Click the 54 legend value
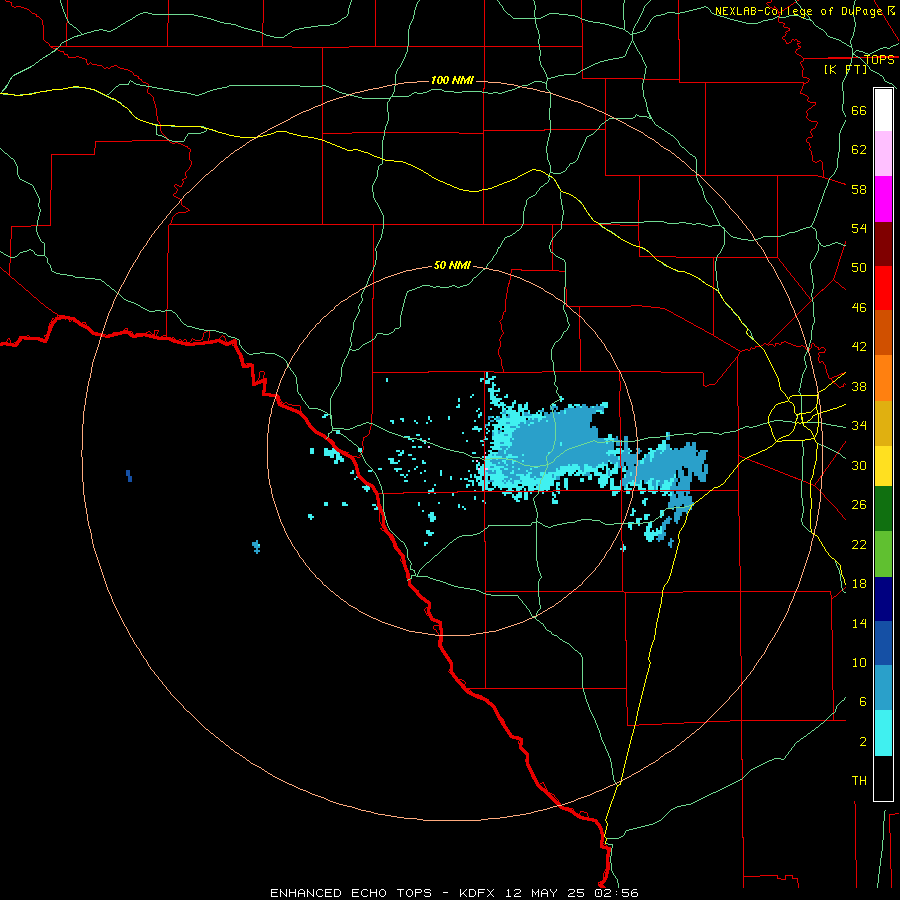Viewport: 900px width, 900px height. tap(859, 228)
